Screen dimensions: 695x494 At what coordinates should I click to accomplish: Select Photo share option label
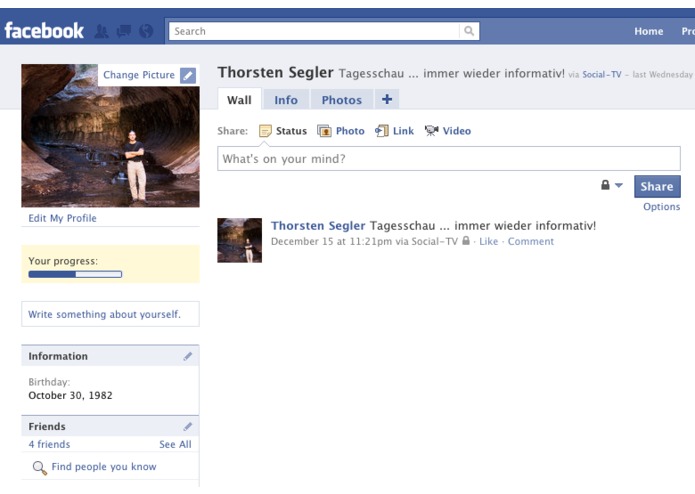click(350, 131)
